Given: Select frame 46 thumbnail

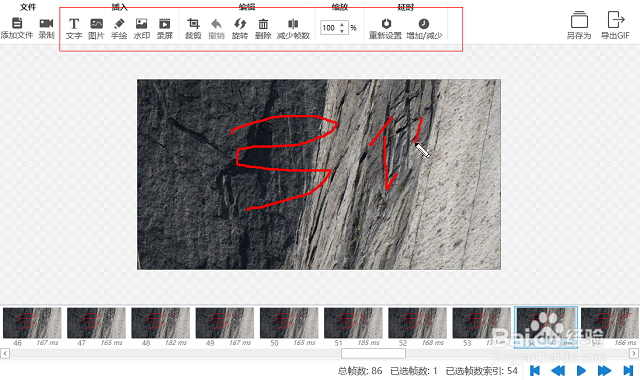Looking at the screenshot, I should click(x=32, y=323).
